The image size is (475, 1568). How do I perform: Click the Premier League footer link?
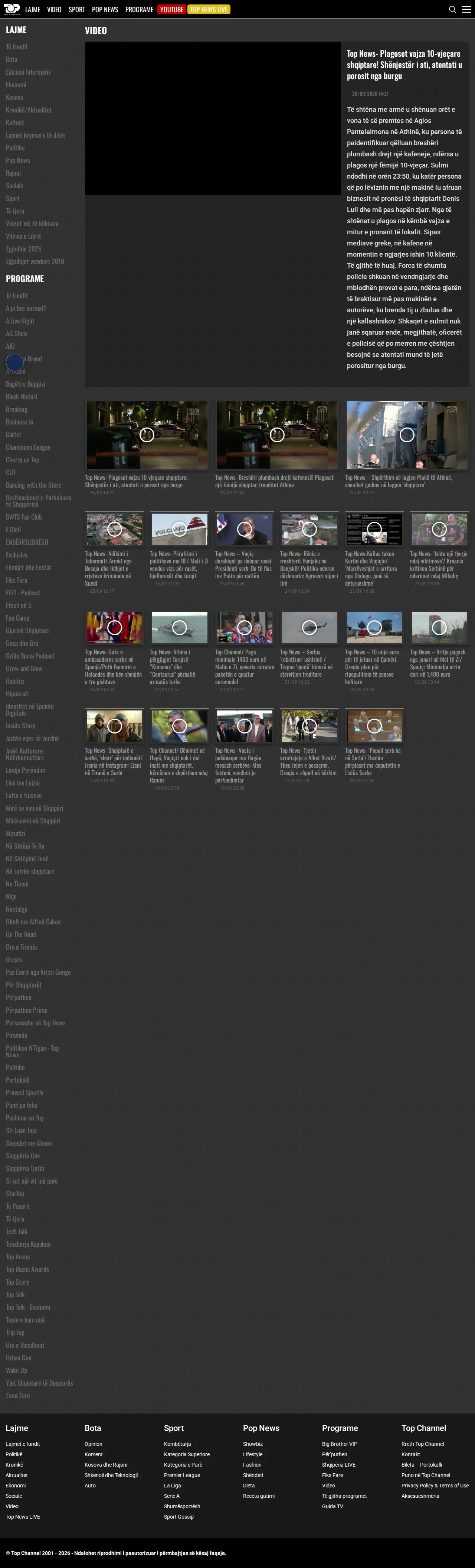click(182, 1475)
